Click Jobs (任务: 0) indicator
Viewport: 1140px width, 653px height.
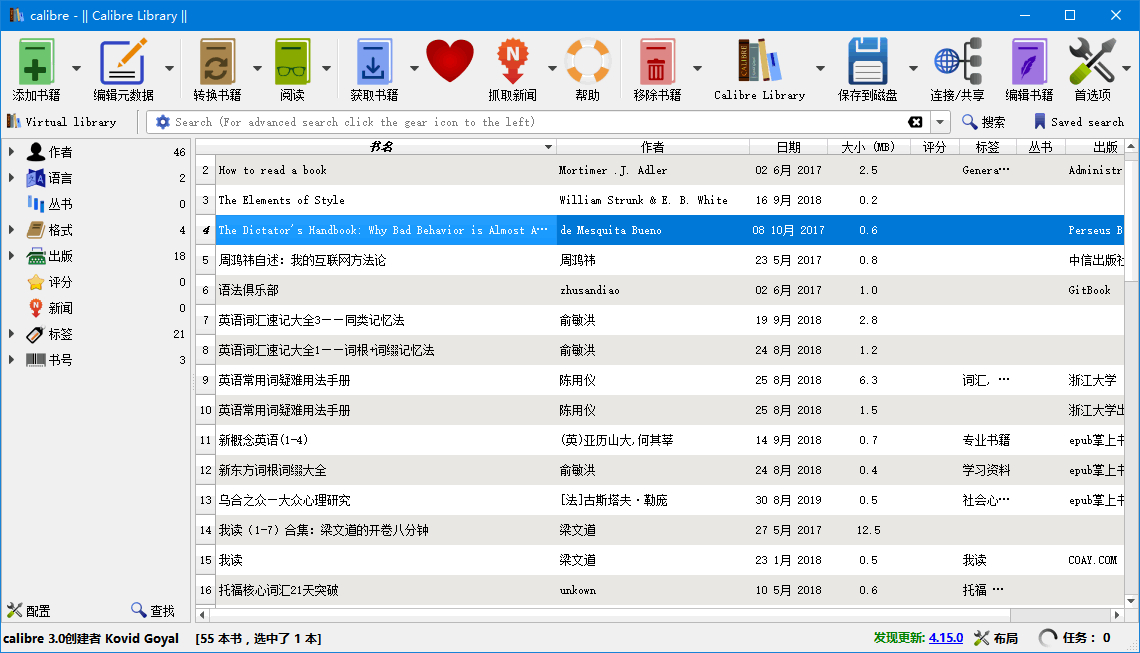[1075, 638]
